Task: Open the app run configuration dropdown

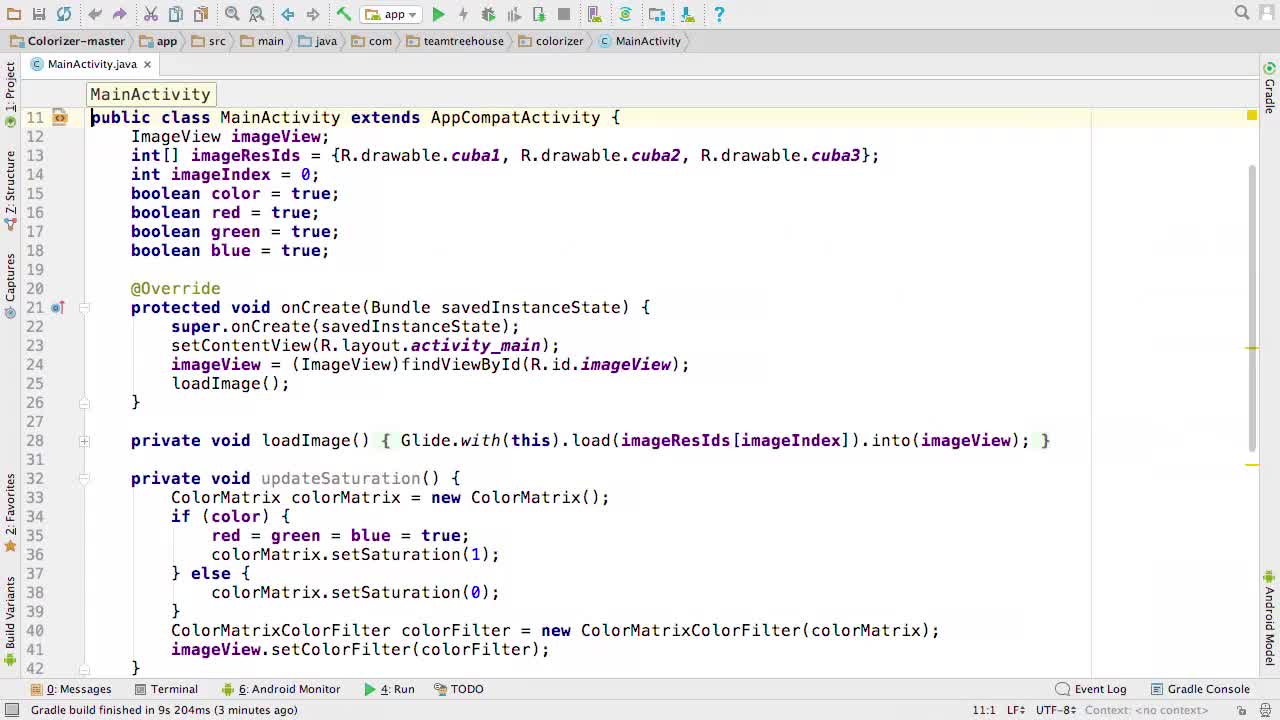Action: 391,14
